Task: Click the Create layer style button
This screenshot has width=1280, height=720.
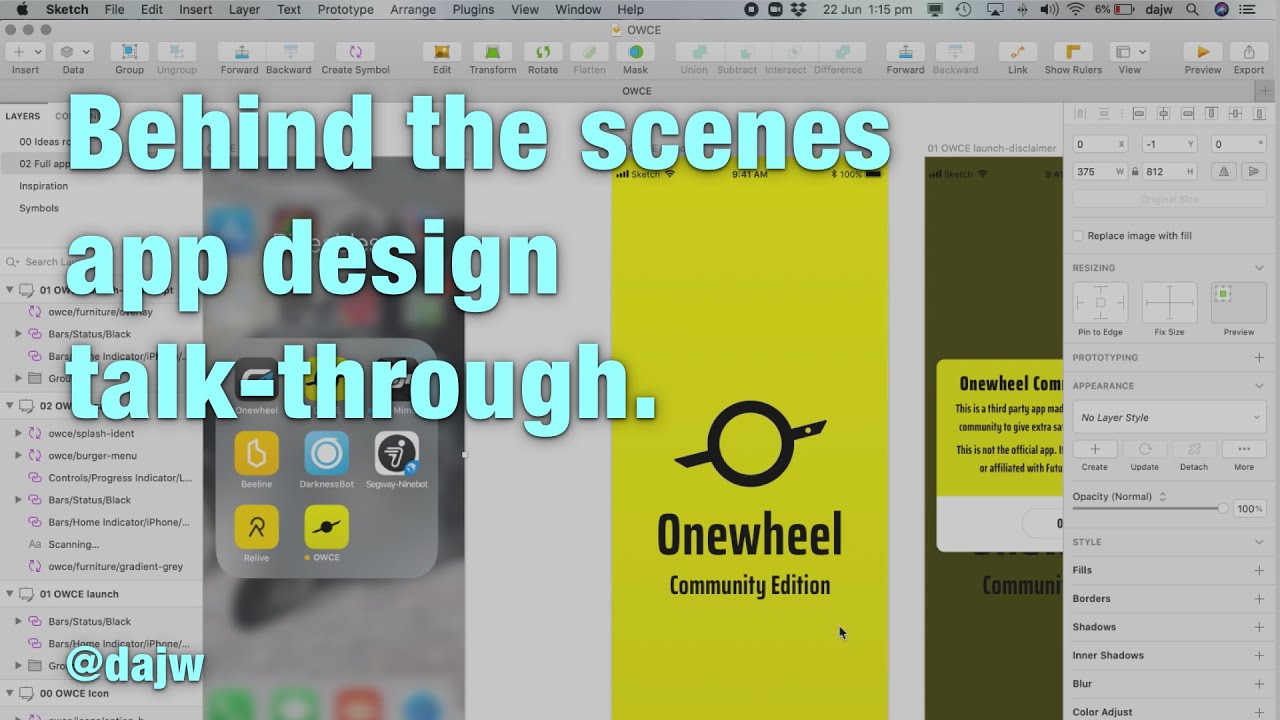Action: (1095, 450)
